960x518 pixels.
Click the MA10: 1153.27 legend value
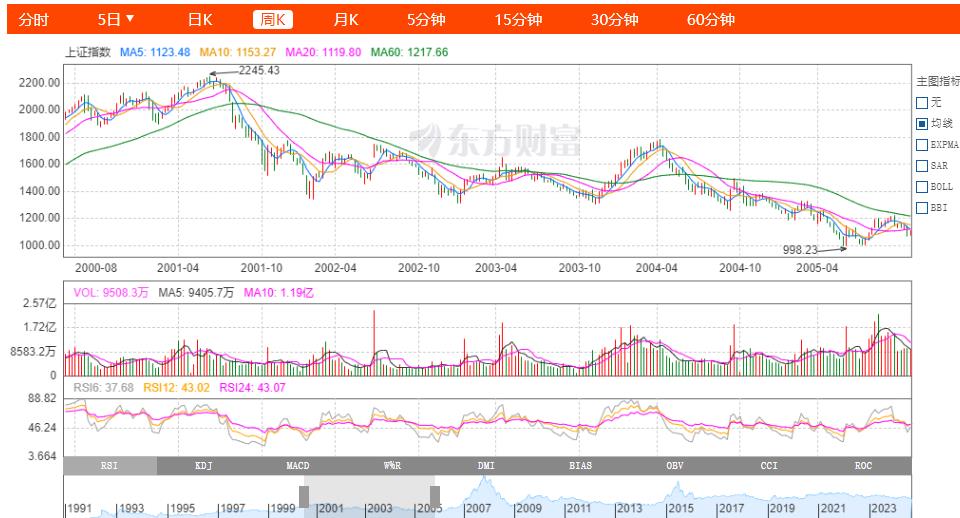pyautogui.click(x=238, y=53)
